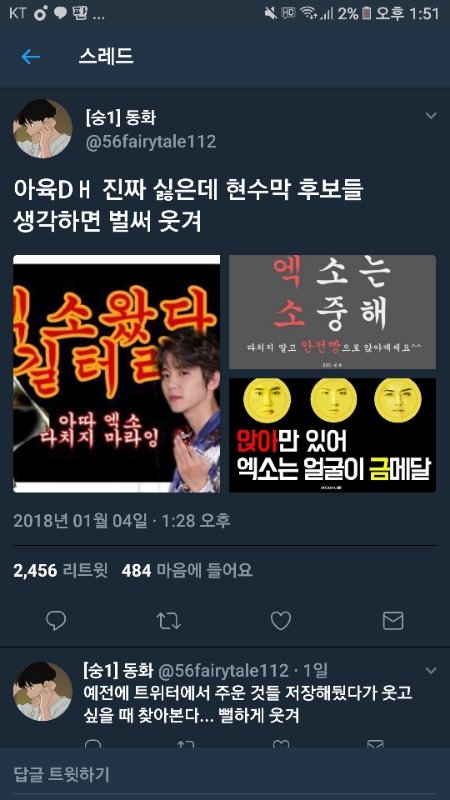Tap the battery icon in status bar
This screenshot has height=800, width=450.
click(366, 13)
